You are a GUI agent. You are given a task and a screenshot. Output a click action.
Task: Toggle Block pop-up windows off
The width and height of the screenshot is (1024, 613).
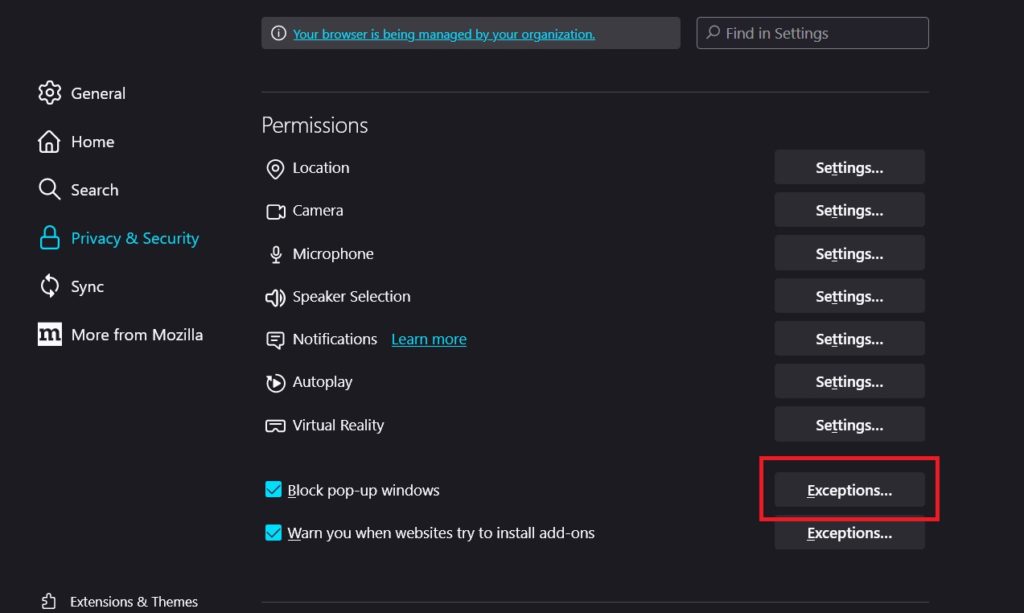point(273,490)
